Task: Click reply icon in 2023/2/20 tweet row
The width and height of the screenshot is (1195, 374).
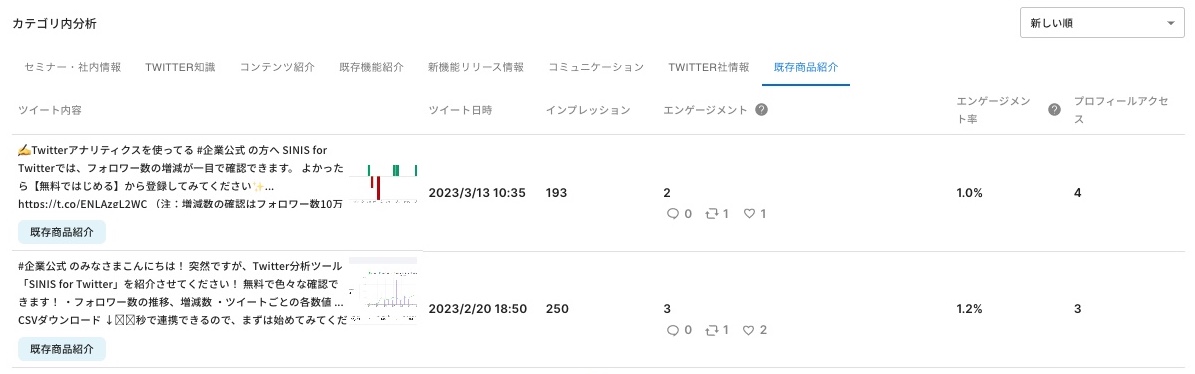Action: tap(672, 331)
